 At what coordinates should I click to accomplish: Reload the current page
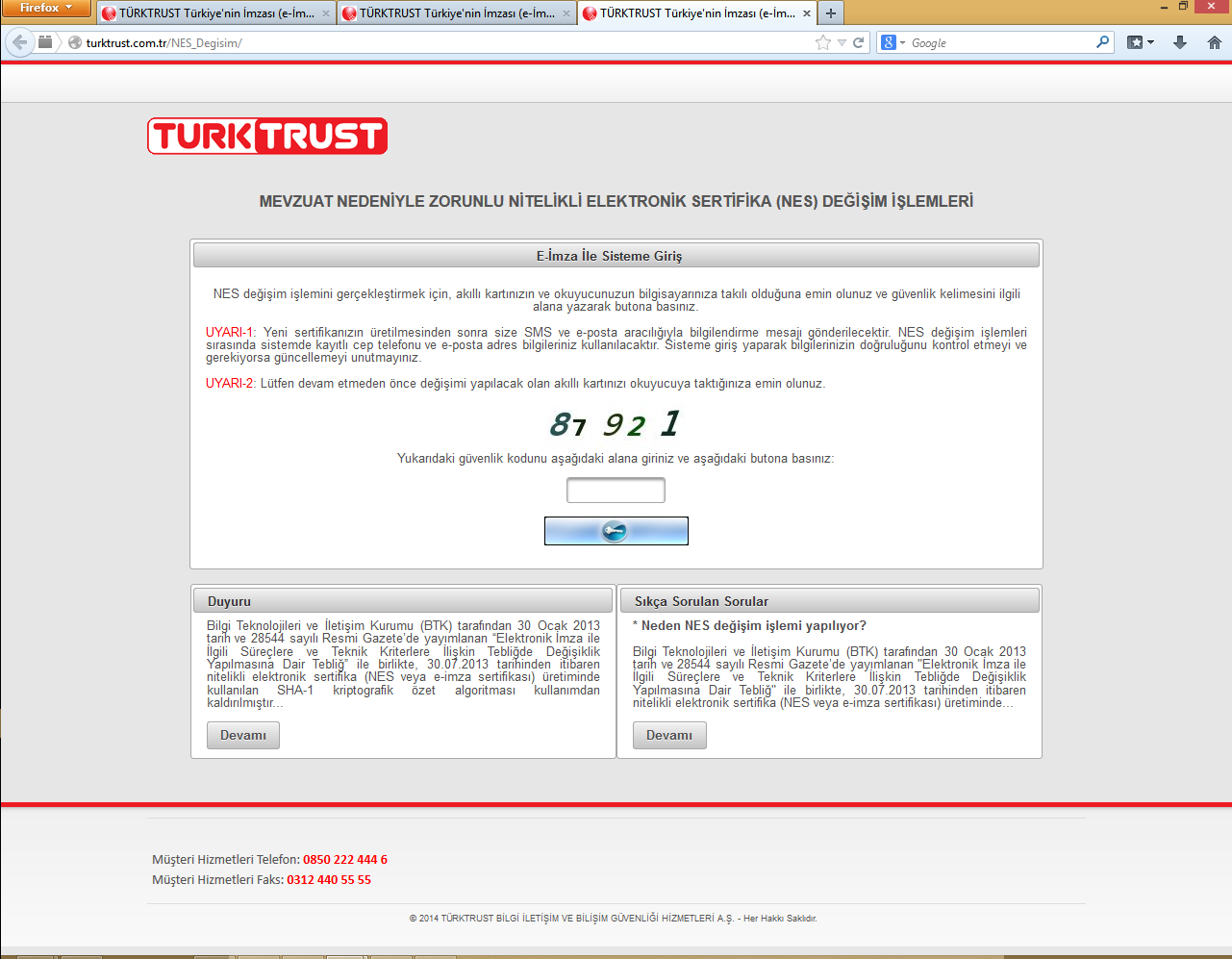(x=859, y=42)
